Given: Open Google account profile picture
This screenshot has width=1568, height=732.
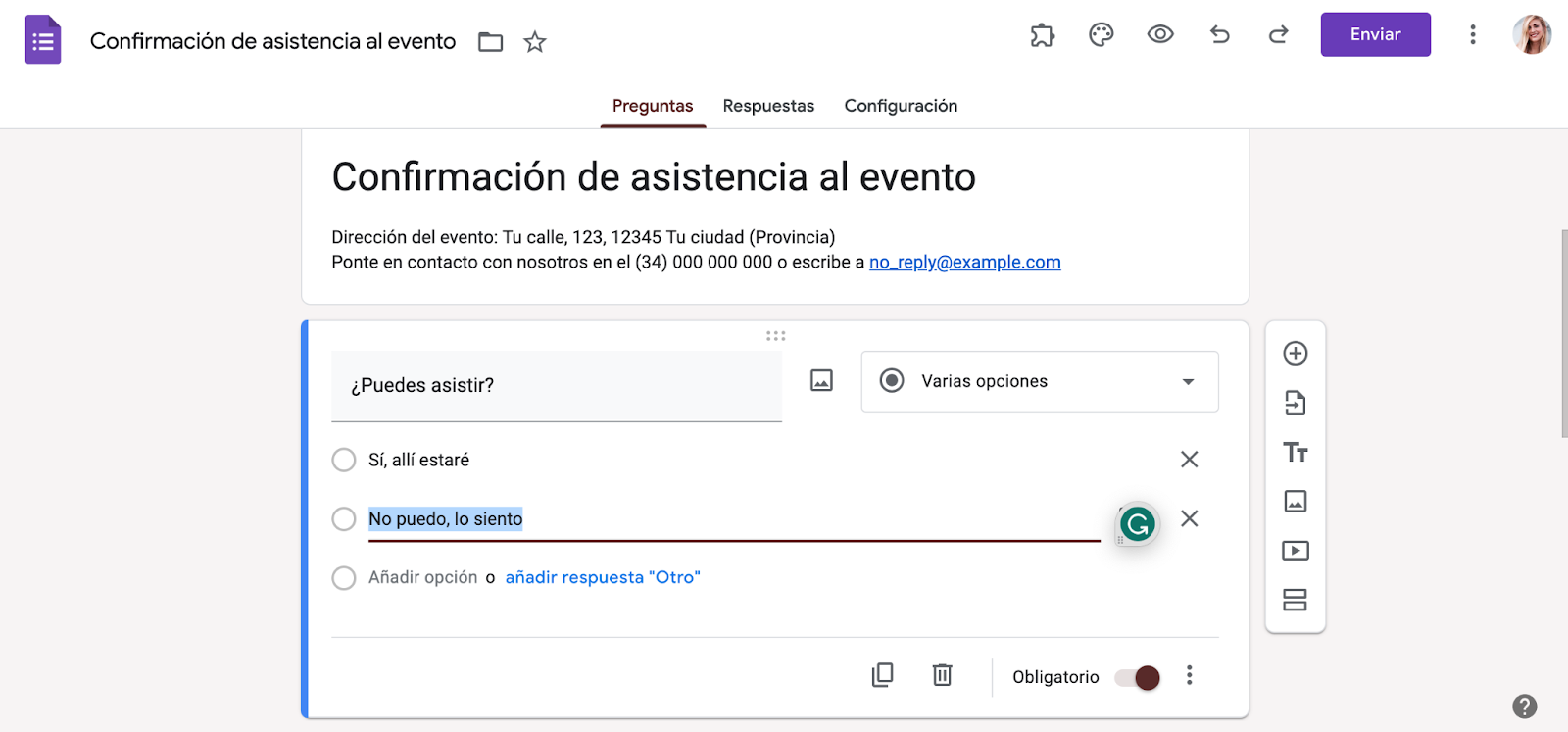Looking at the screenshot, I should click(x=1532, y=35).
